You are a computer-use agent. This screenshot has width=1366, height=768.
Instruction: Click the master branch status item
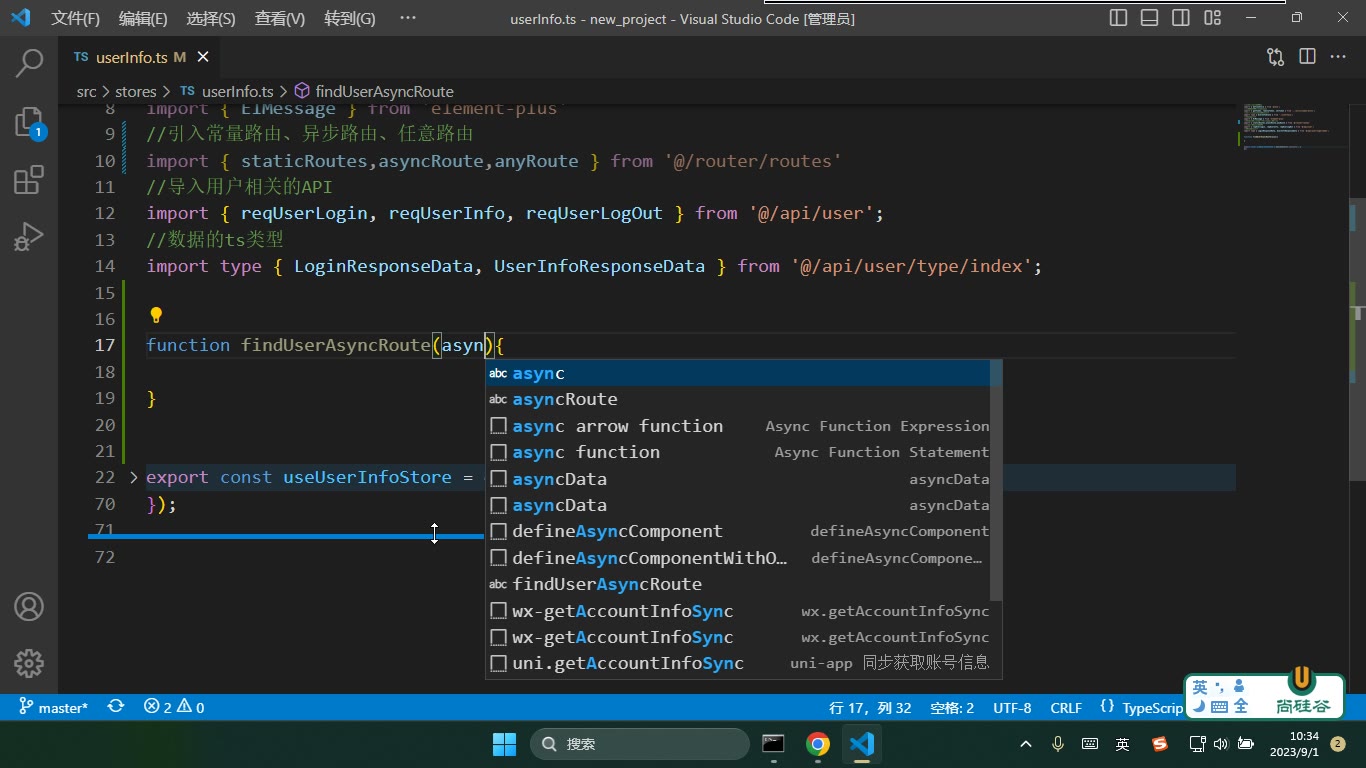[54, 707]
